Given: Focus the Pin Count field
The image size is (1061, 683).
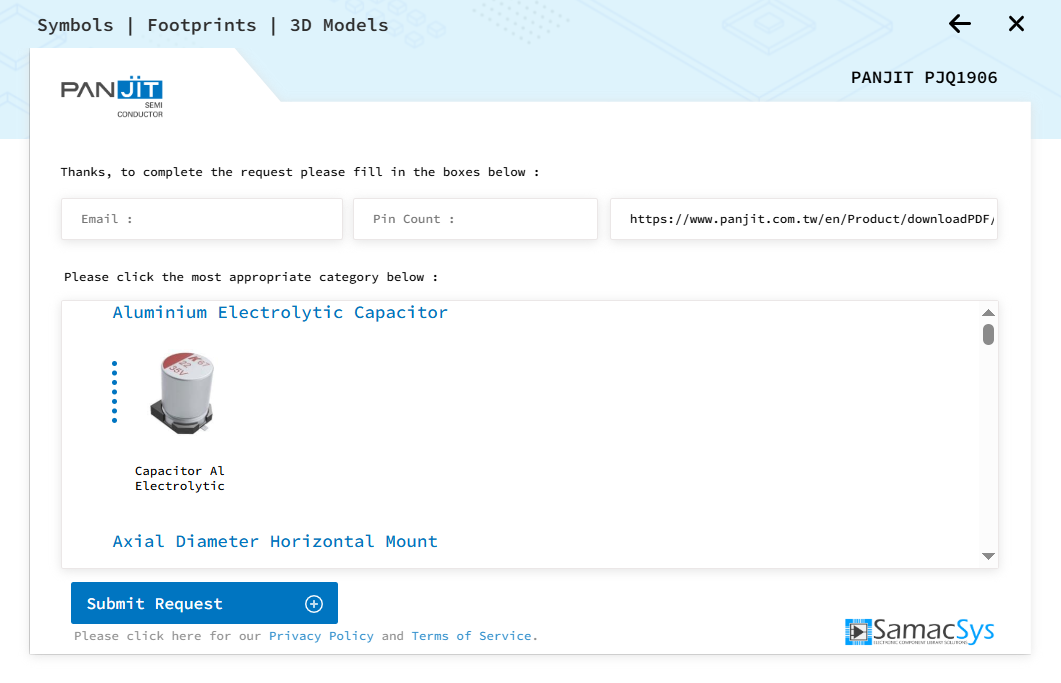Looking at the screenshot, I should [475, 219].
